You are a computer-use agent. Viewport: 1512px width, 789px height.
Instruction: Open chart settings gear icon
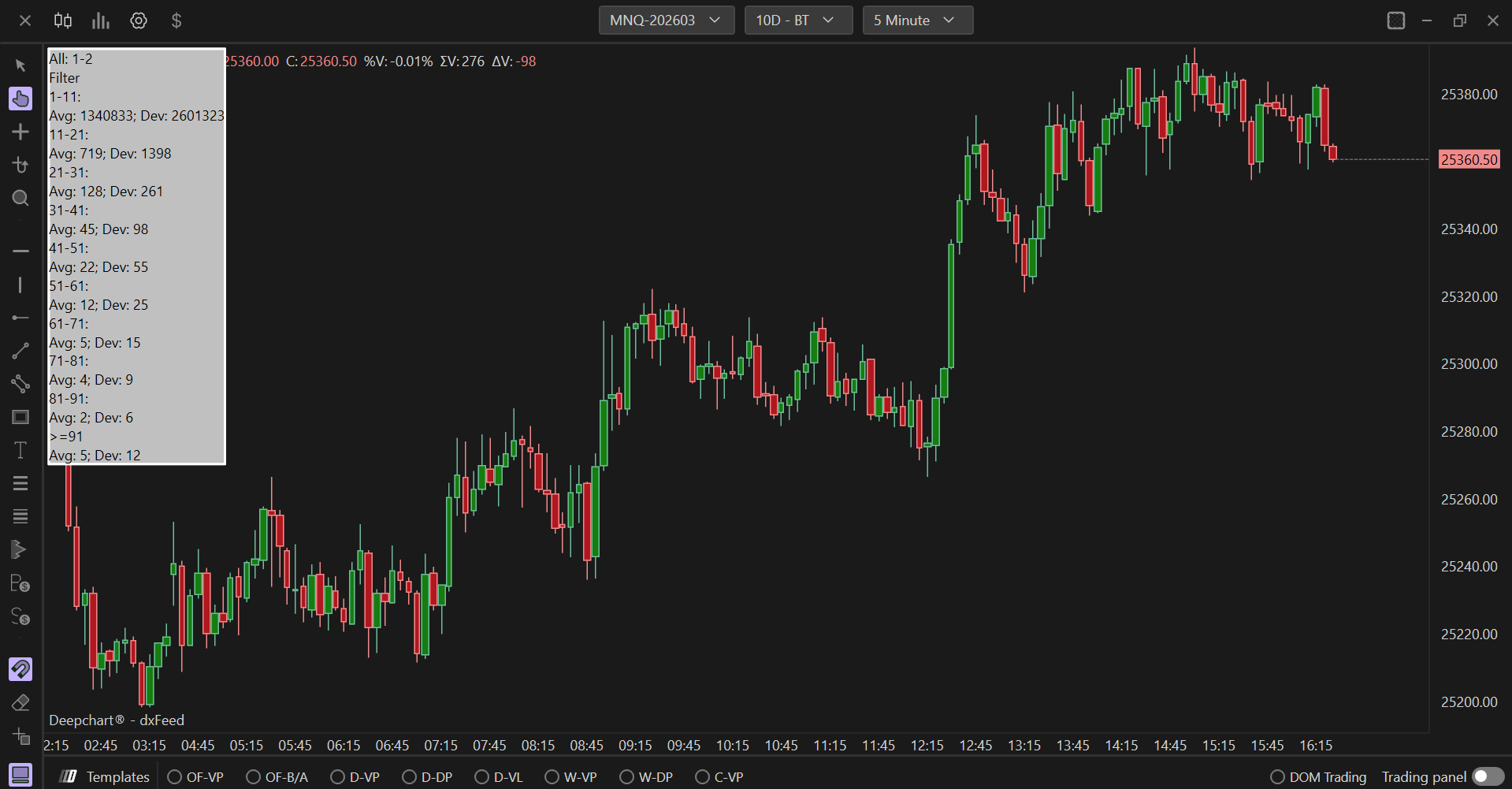click(139, 20)
